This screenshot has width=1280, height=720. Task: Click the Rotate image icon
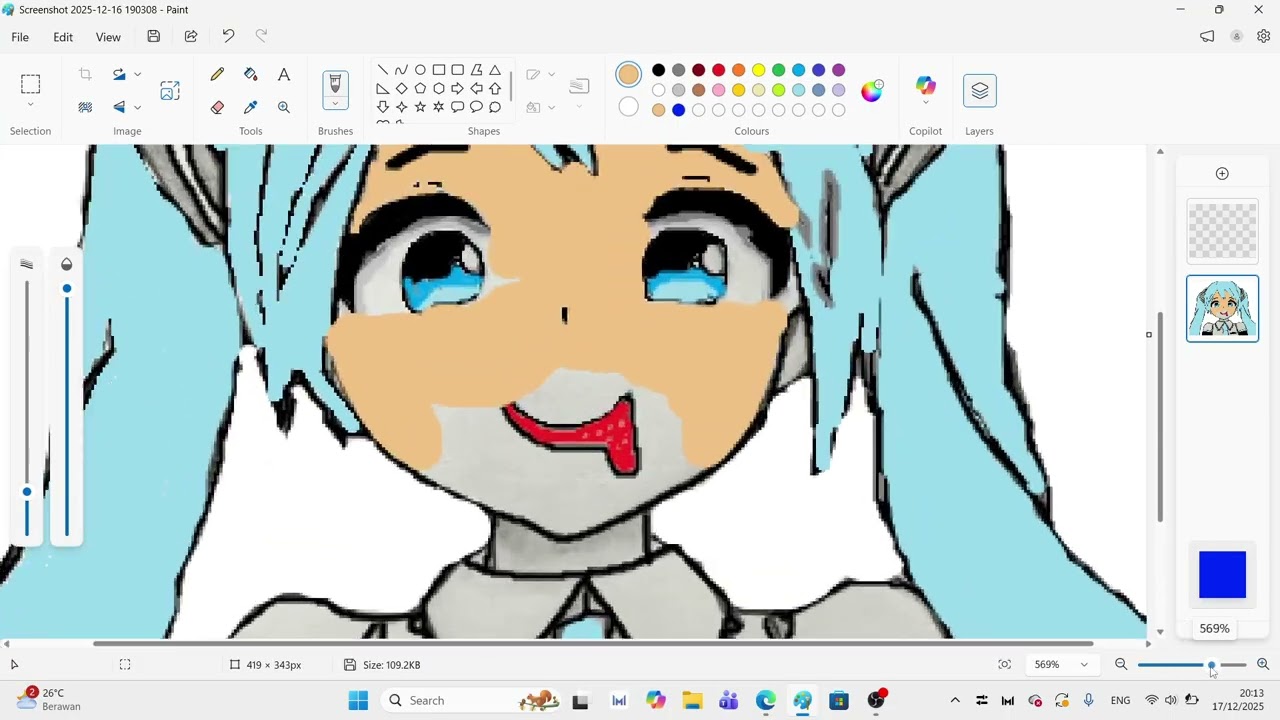[x=119, y=75]
